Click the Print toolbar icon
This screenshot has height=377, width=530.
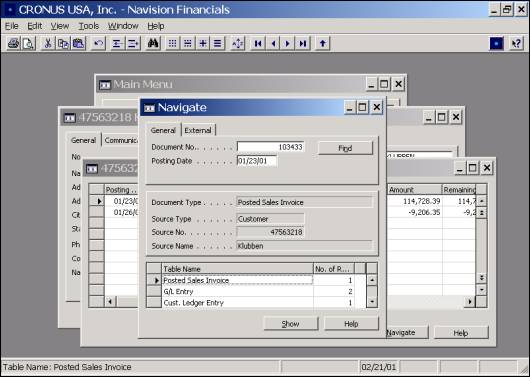coord(14,44)
